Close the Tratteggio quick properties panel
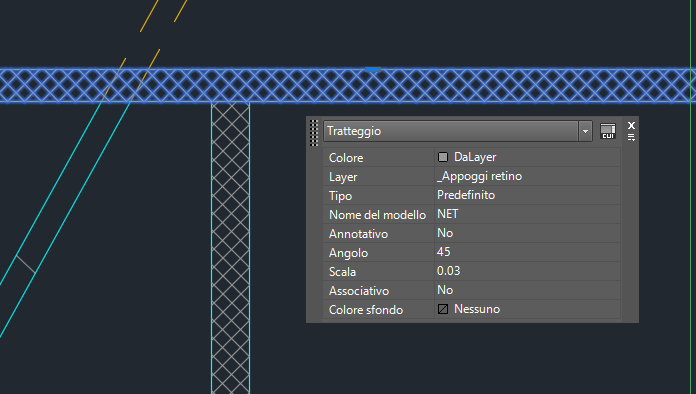Viewport: 696px width, 394px height. point(631,126)
